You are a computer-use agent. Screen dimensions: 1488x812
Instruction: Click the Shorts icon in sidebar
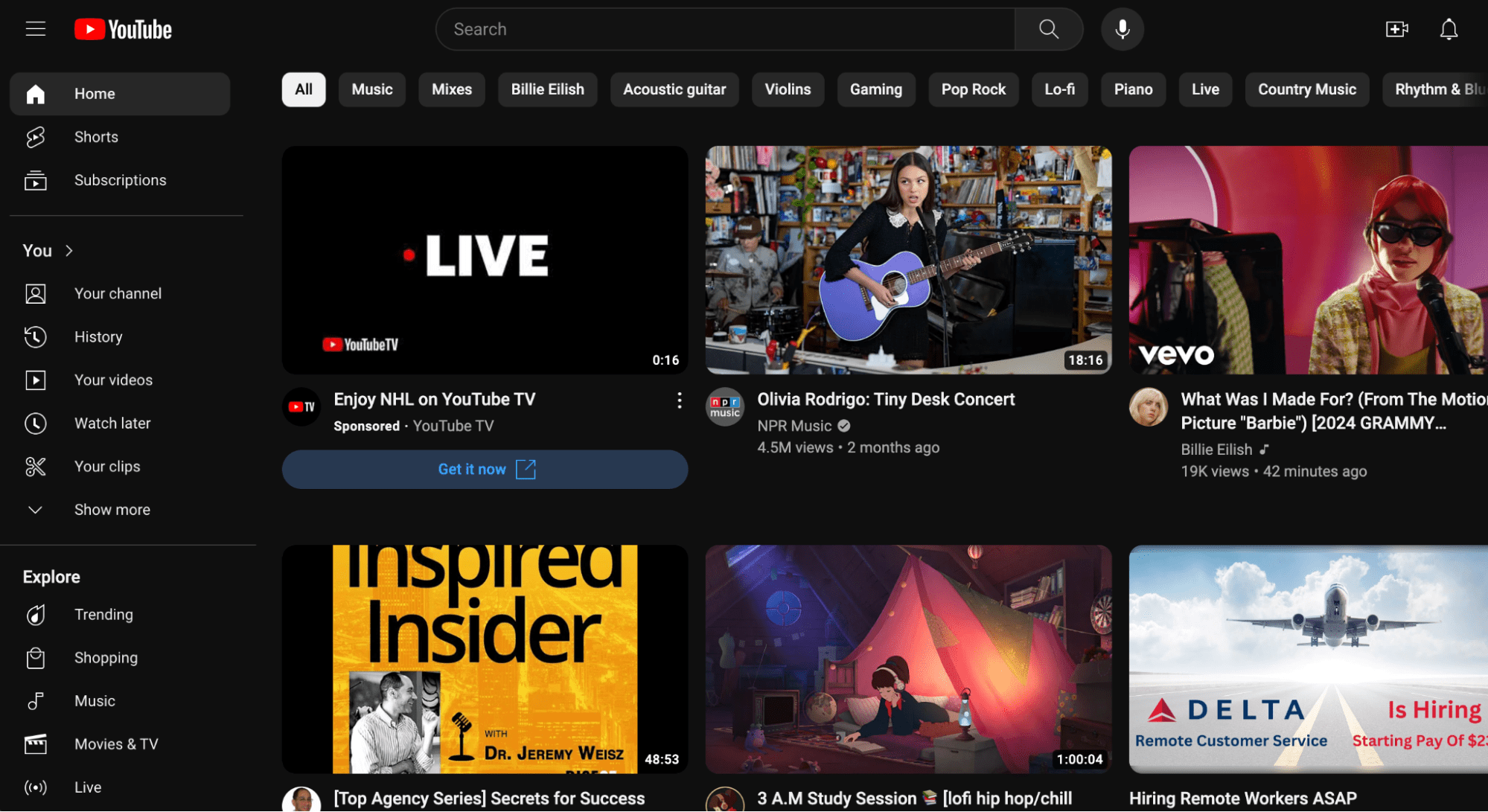tap(36, 137)
